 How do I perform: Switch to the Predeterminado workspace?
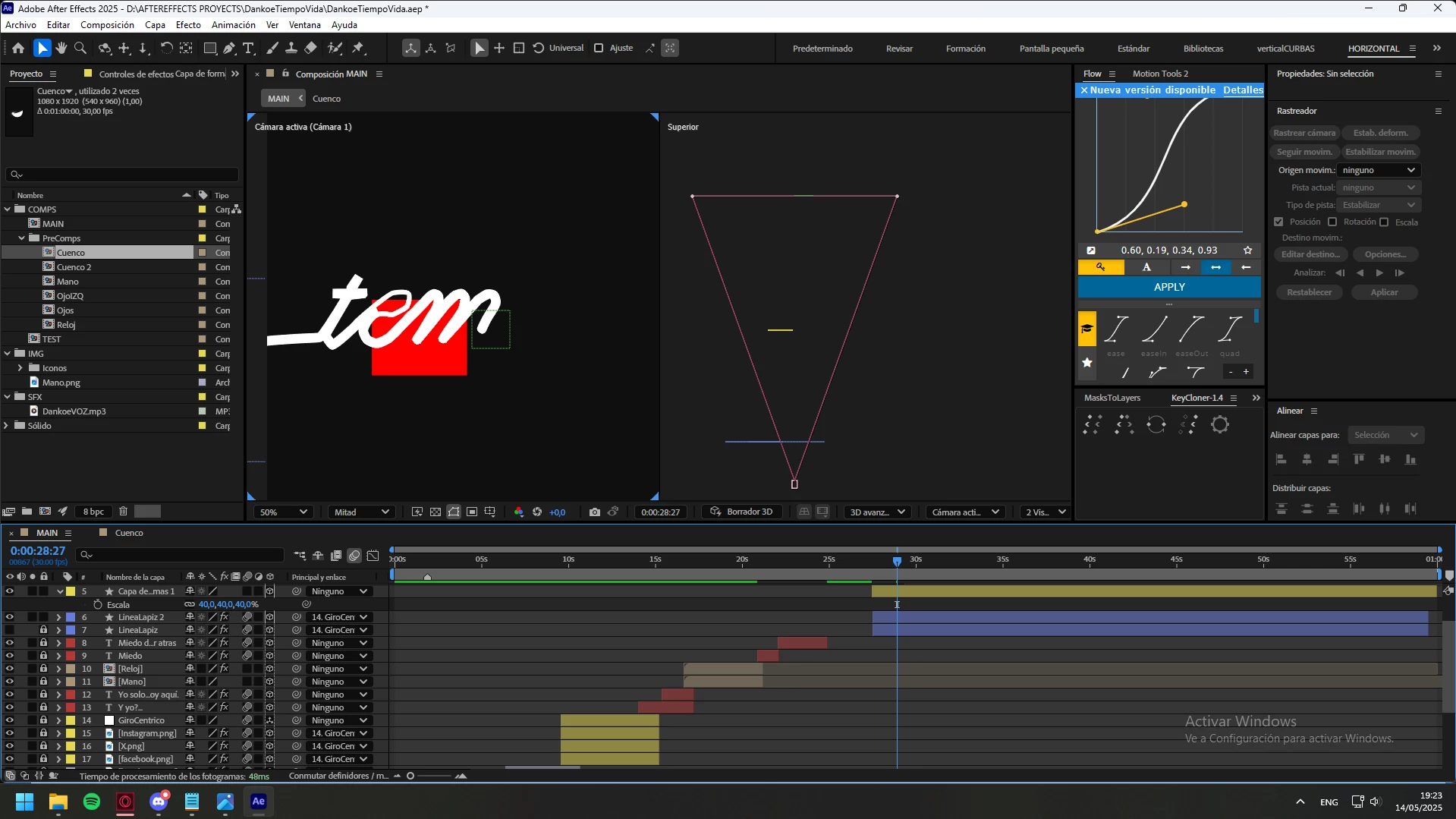point(822,49)
